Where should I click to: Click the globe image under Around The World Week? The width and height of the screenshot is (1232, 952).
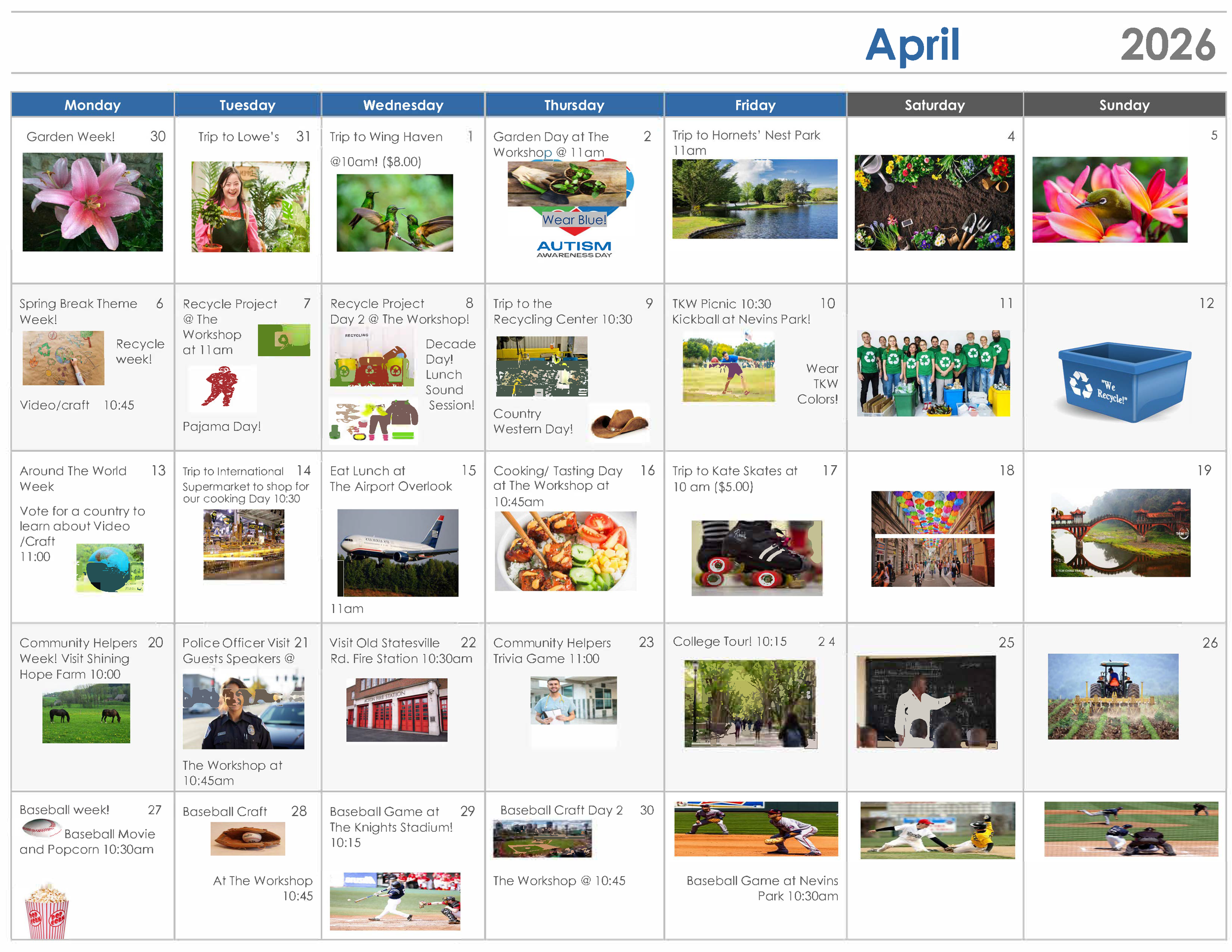pyautogui.click(x=110, y=567)
